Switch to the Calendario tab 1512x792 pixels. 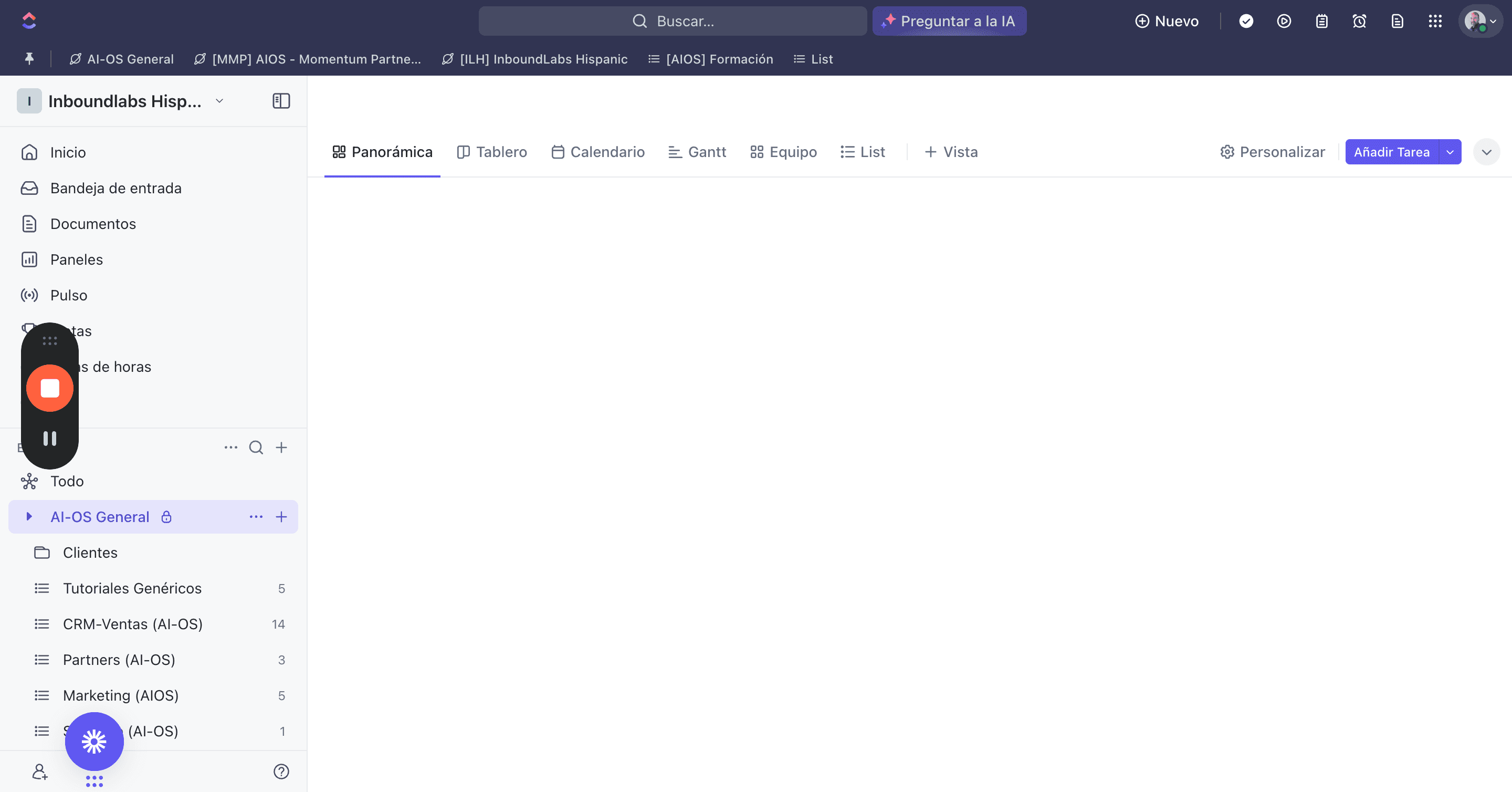pyautogui.click(x=597, y=152)
